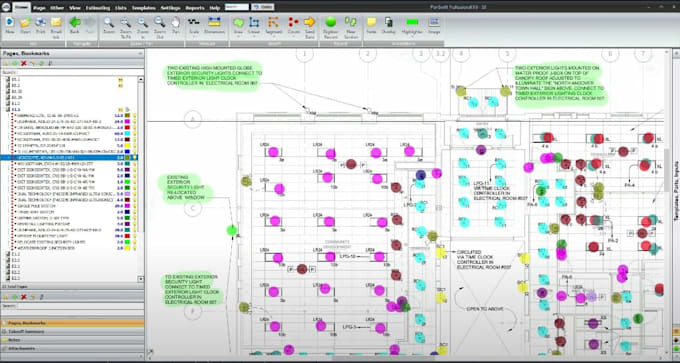Open the View menu
The image size is (680, 363).
click(75, 7)
